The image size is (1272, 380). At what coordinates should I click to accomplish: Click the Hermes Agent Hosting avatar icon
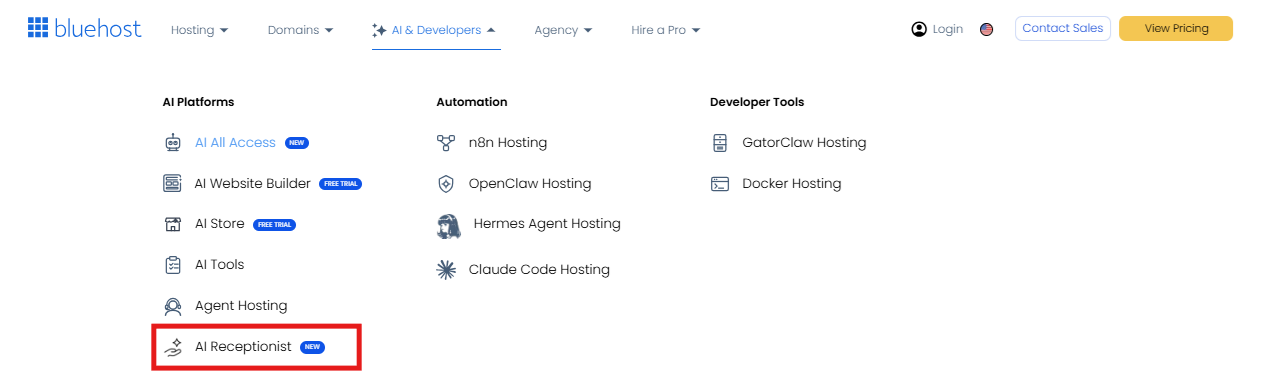point(449,225)
